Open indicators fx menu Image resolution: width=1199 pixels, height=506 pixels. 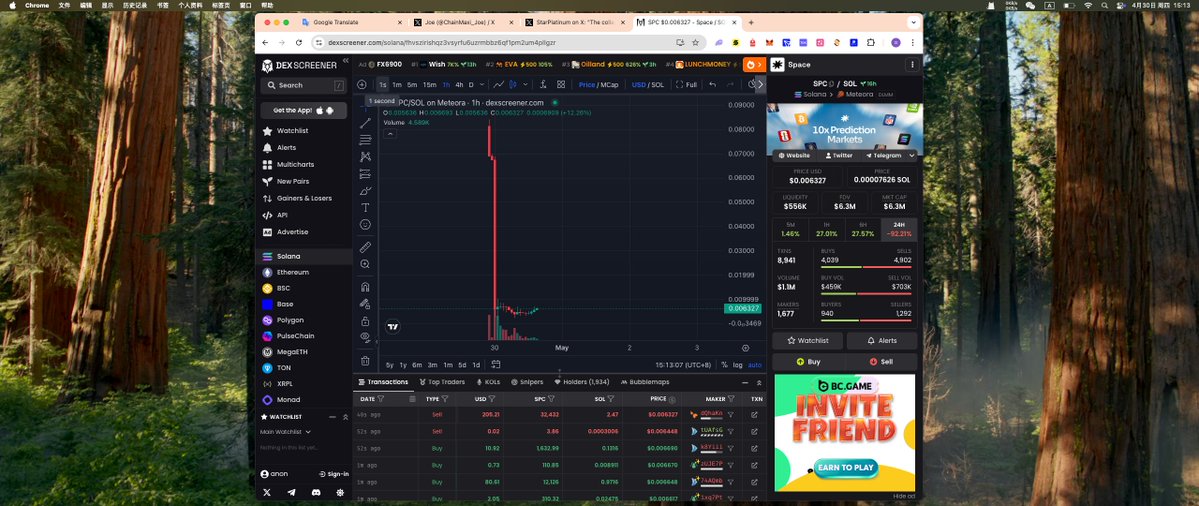click(x=543, y=85)
